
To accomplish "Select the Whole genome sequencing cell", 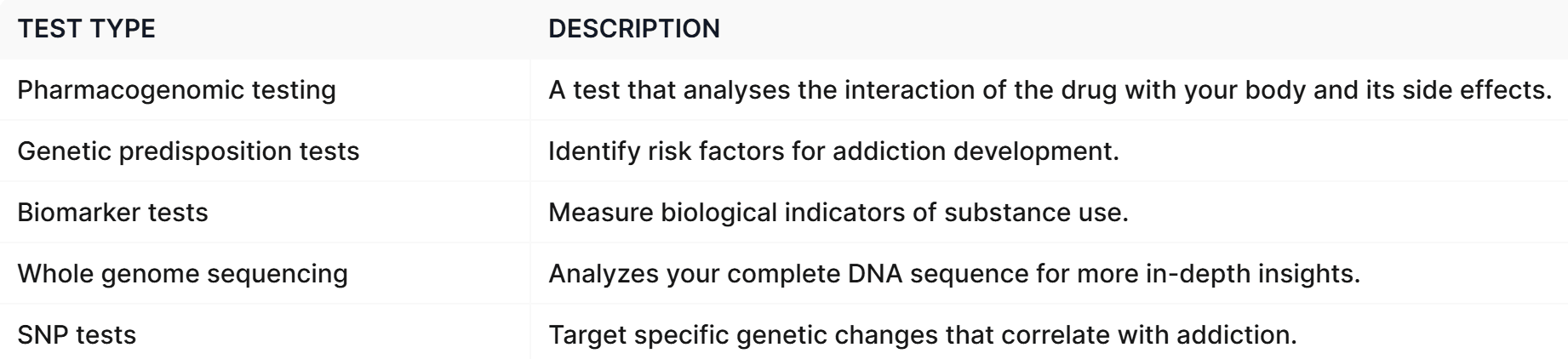I will [182, 274].
